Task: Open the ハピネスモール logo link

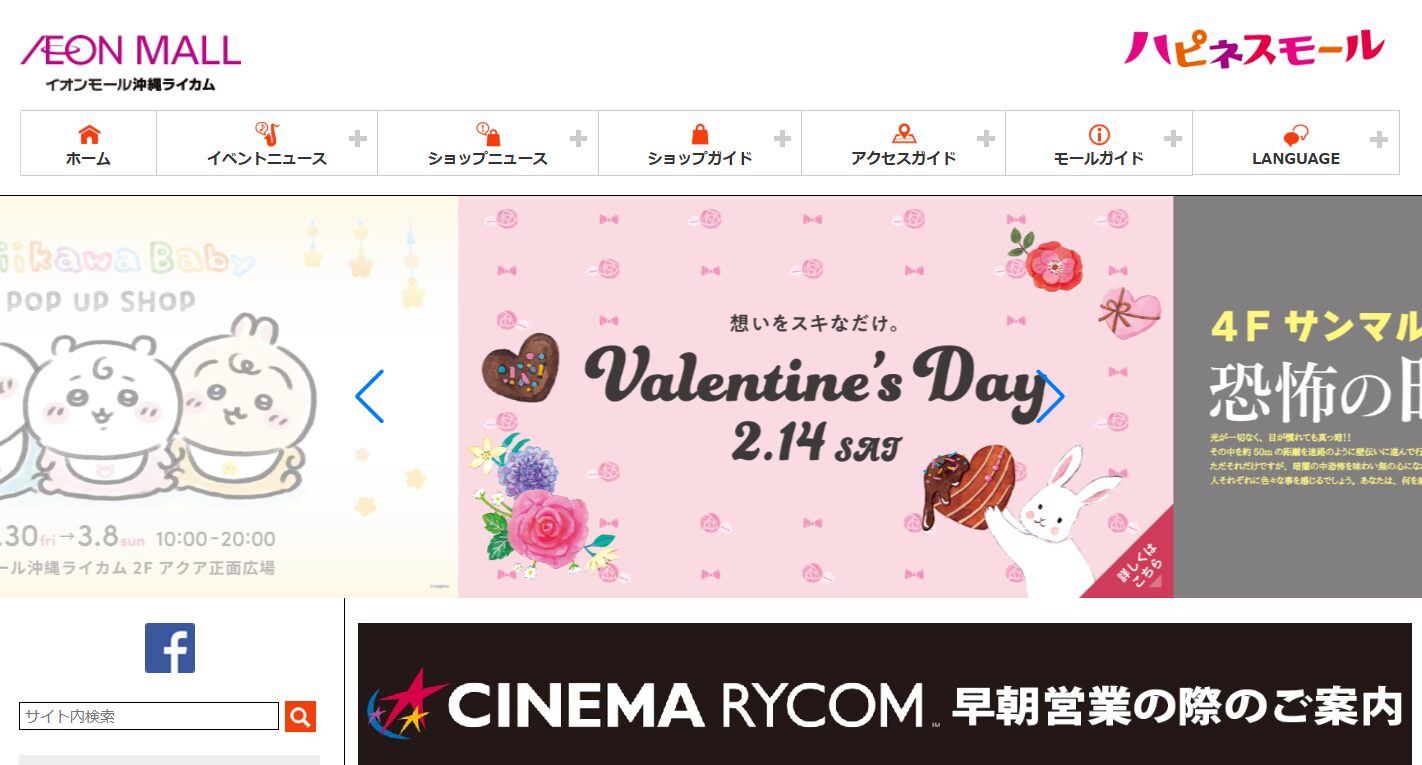Action: [x=1254, y=48]
